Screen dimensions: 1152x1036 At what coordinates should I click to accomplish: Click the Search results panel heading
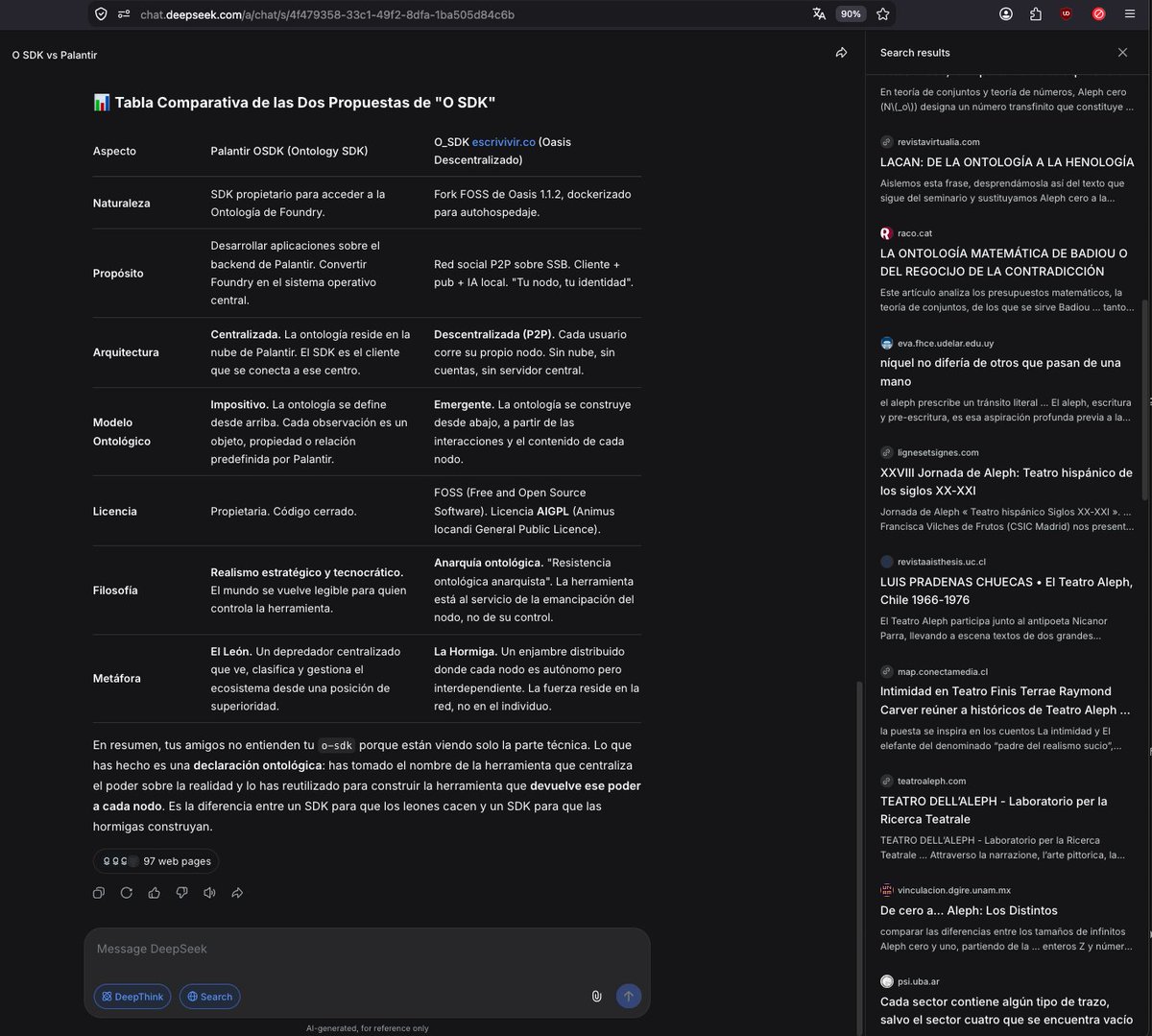(x=915, y=53)
